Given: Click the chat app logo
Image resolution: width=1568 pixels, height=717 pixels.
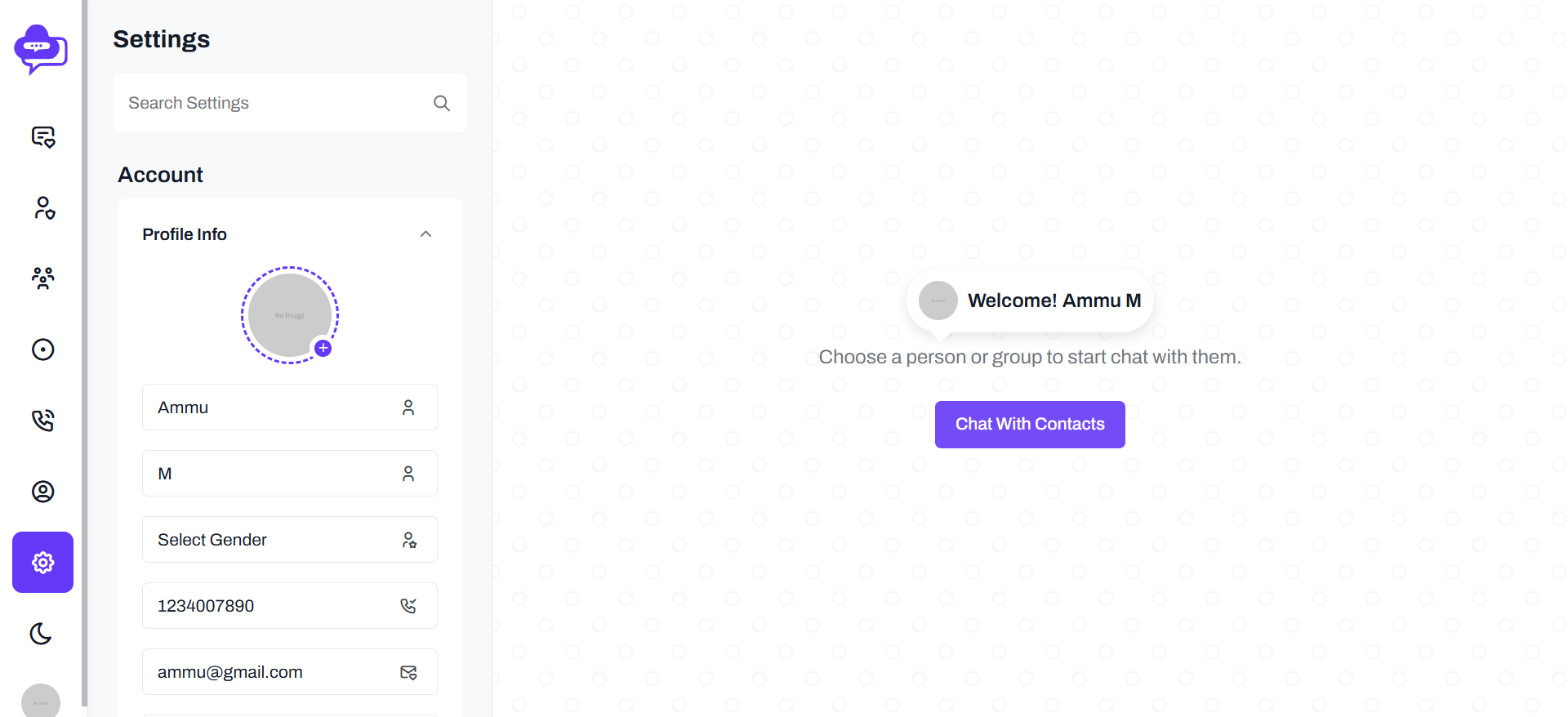Looking at the screenshot, I should [41, 49].
